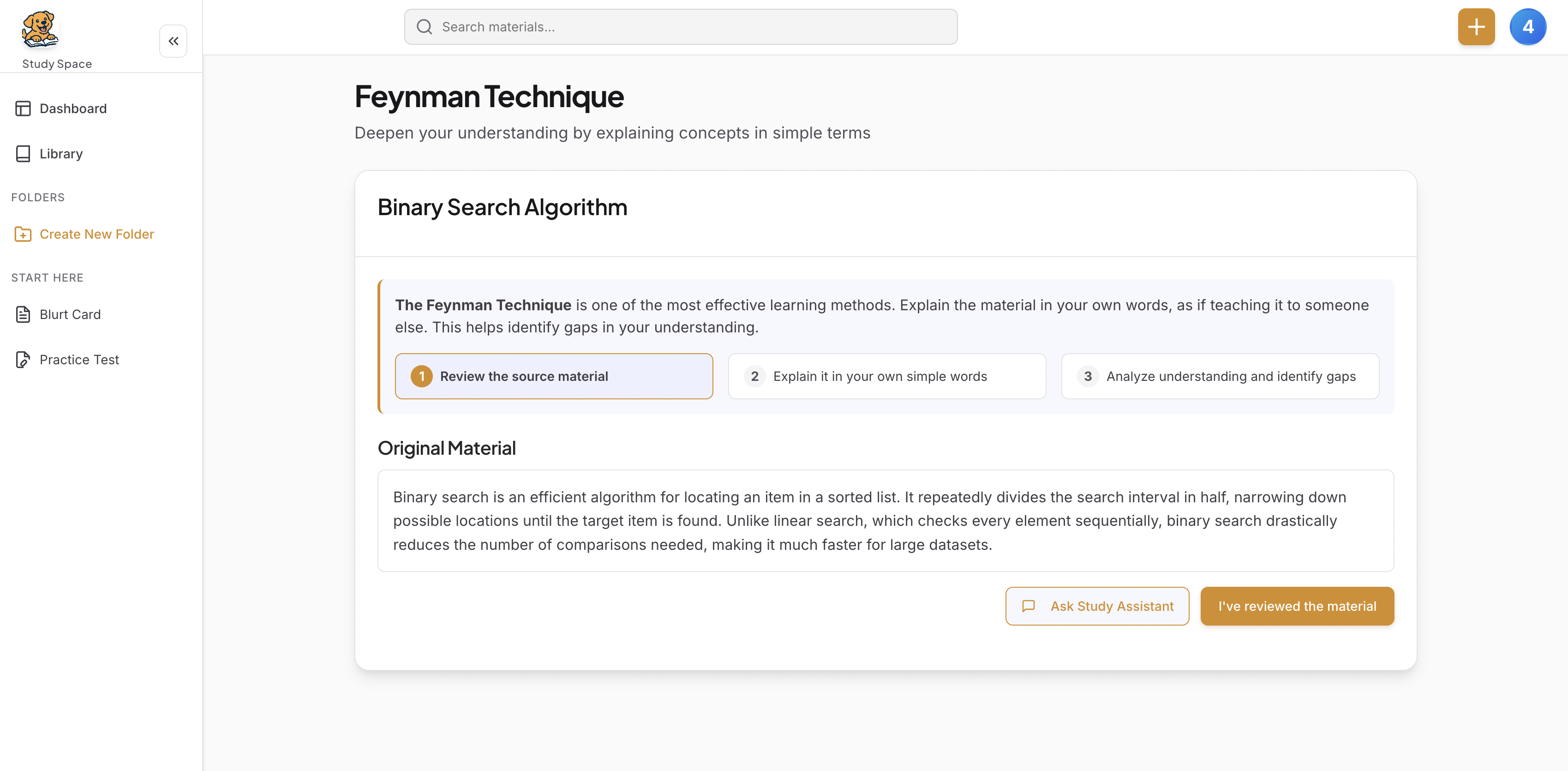Open Create New Folder link
The image size is (1568, 771).
click(96, 234)
